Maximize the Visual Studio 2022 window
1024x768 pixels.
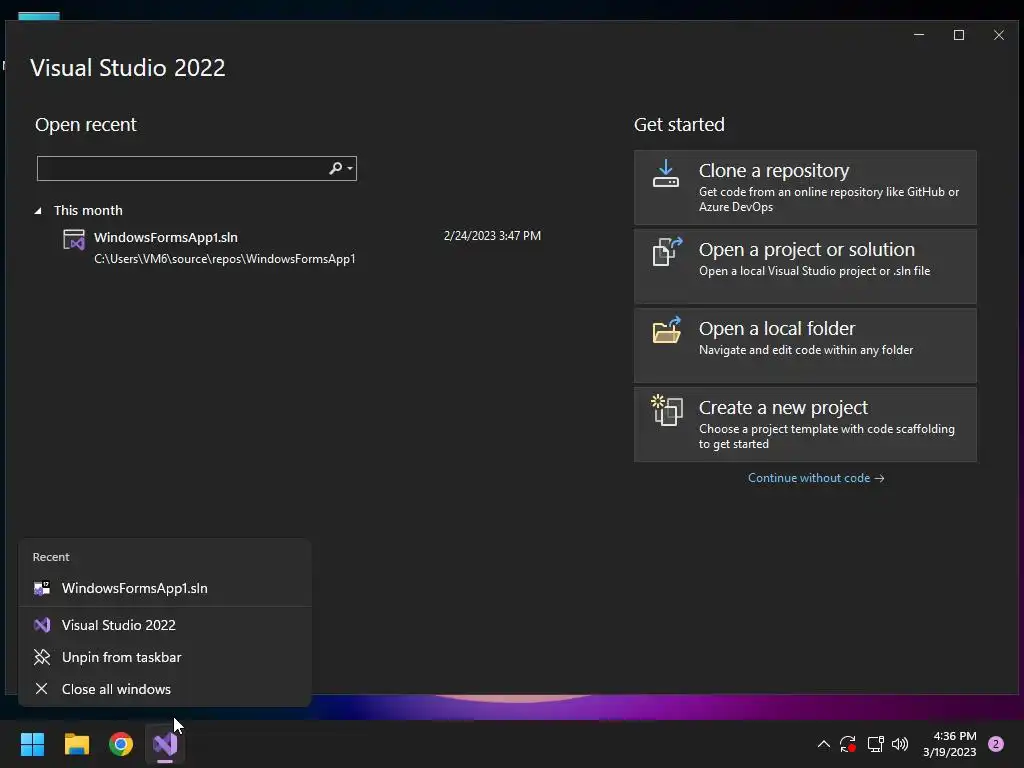tap(959, 35)
